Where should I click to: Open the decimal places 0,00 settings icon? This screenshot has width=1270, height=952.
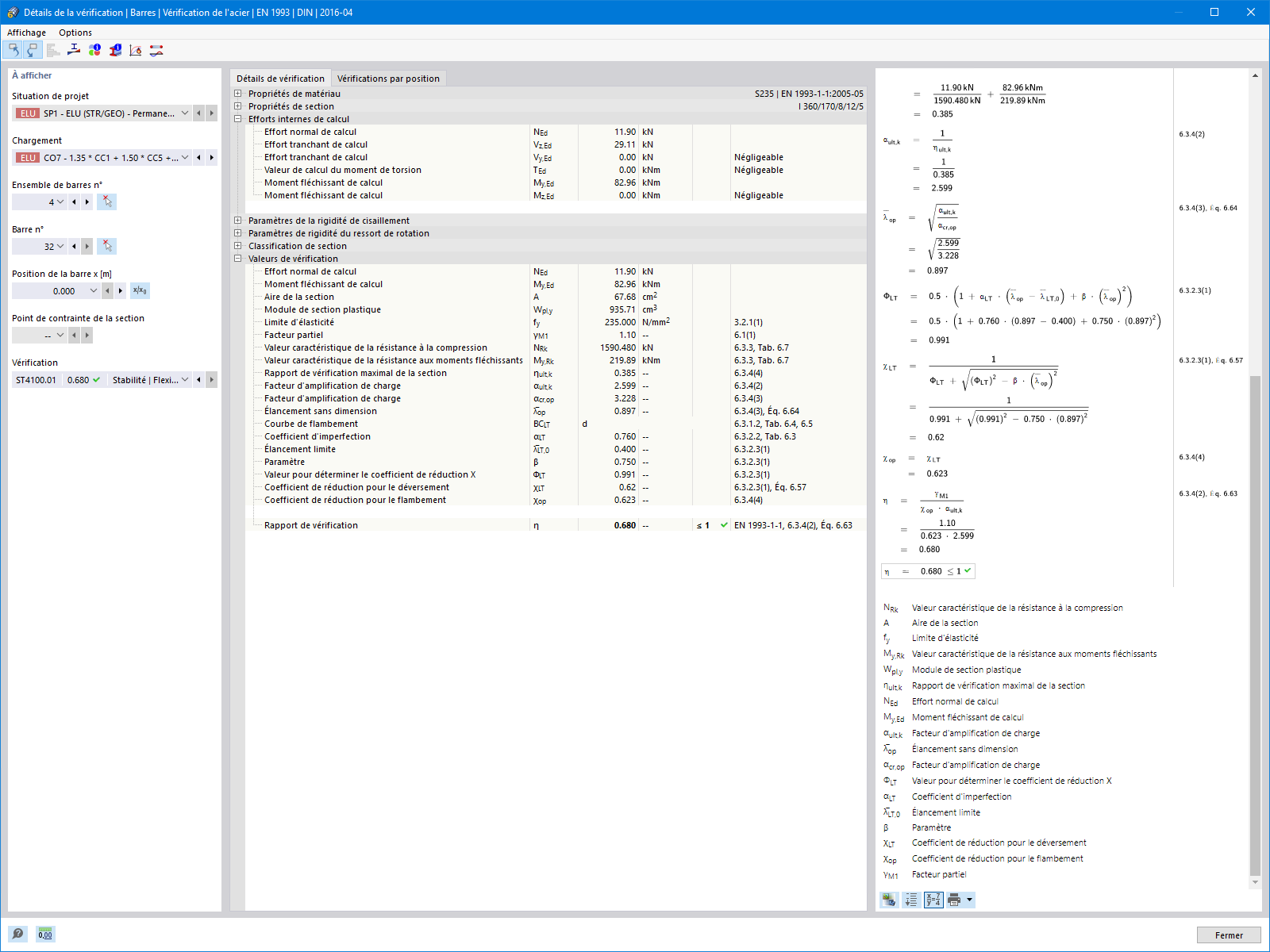pyautogui.click(x=45, y=934)
